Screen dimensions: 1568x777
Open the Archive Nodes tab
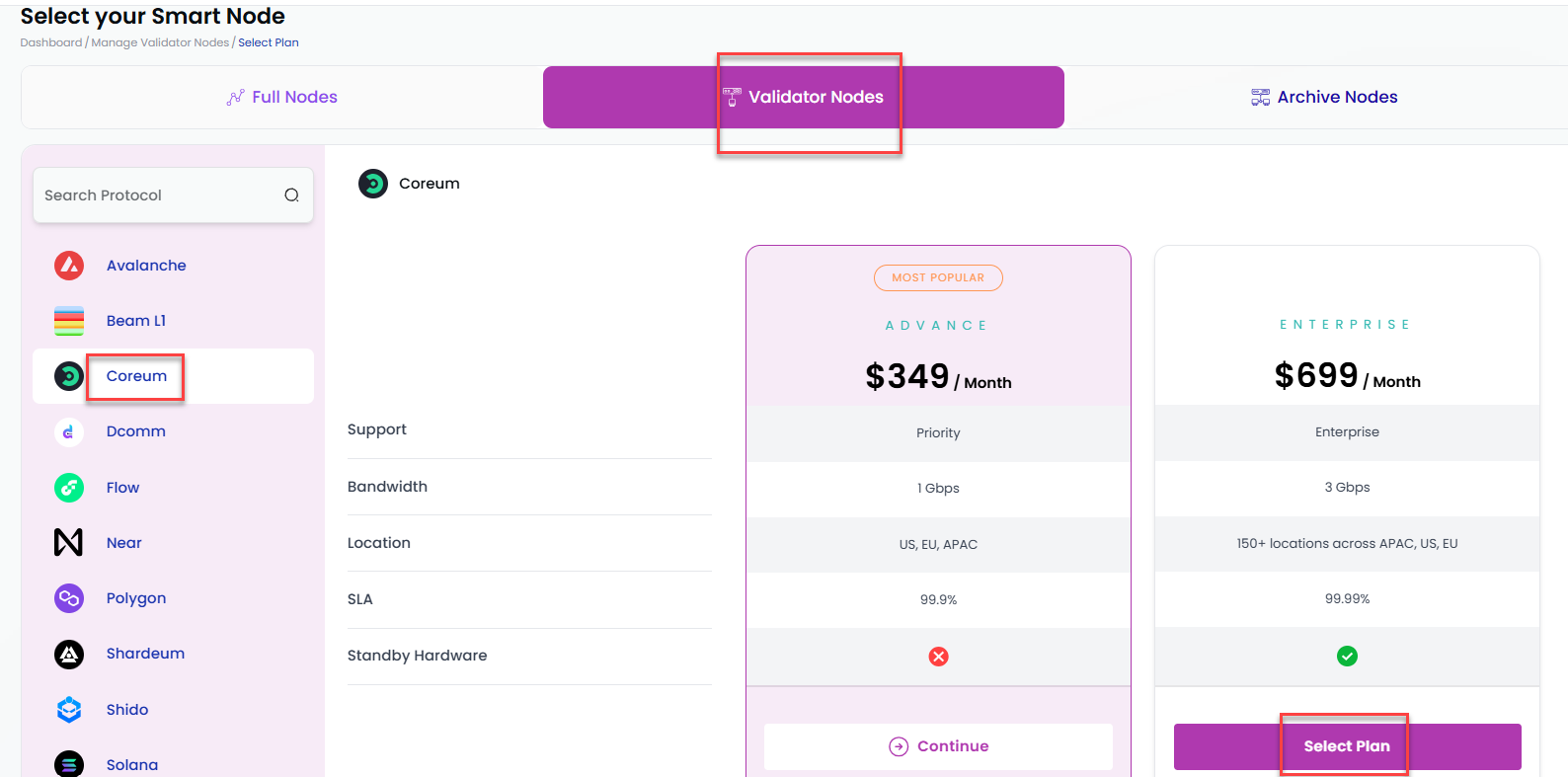pyautogui.click(x=1324, y=97)
